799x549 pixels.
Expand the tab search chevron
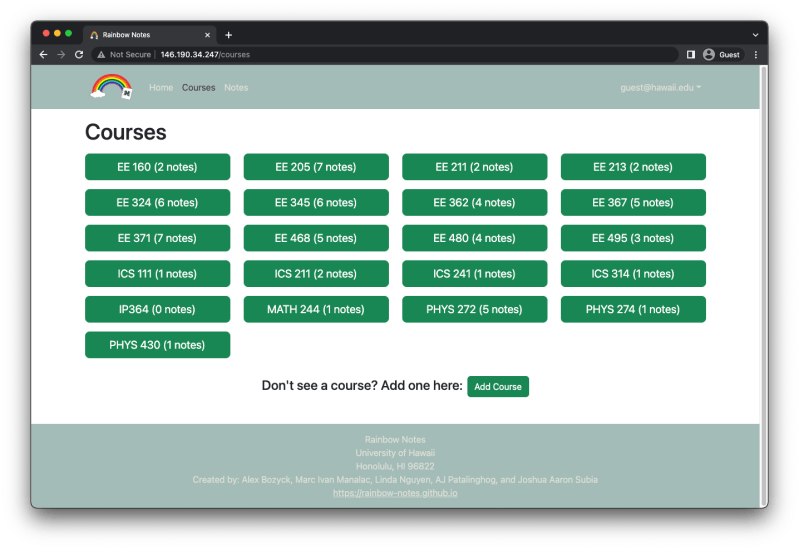[756, 35]
